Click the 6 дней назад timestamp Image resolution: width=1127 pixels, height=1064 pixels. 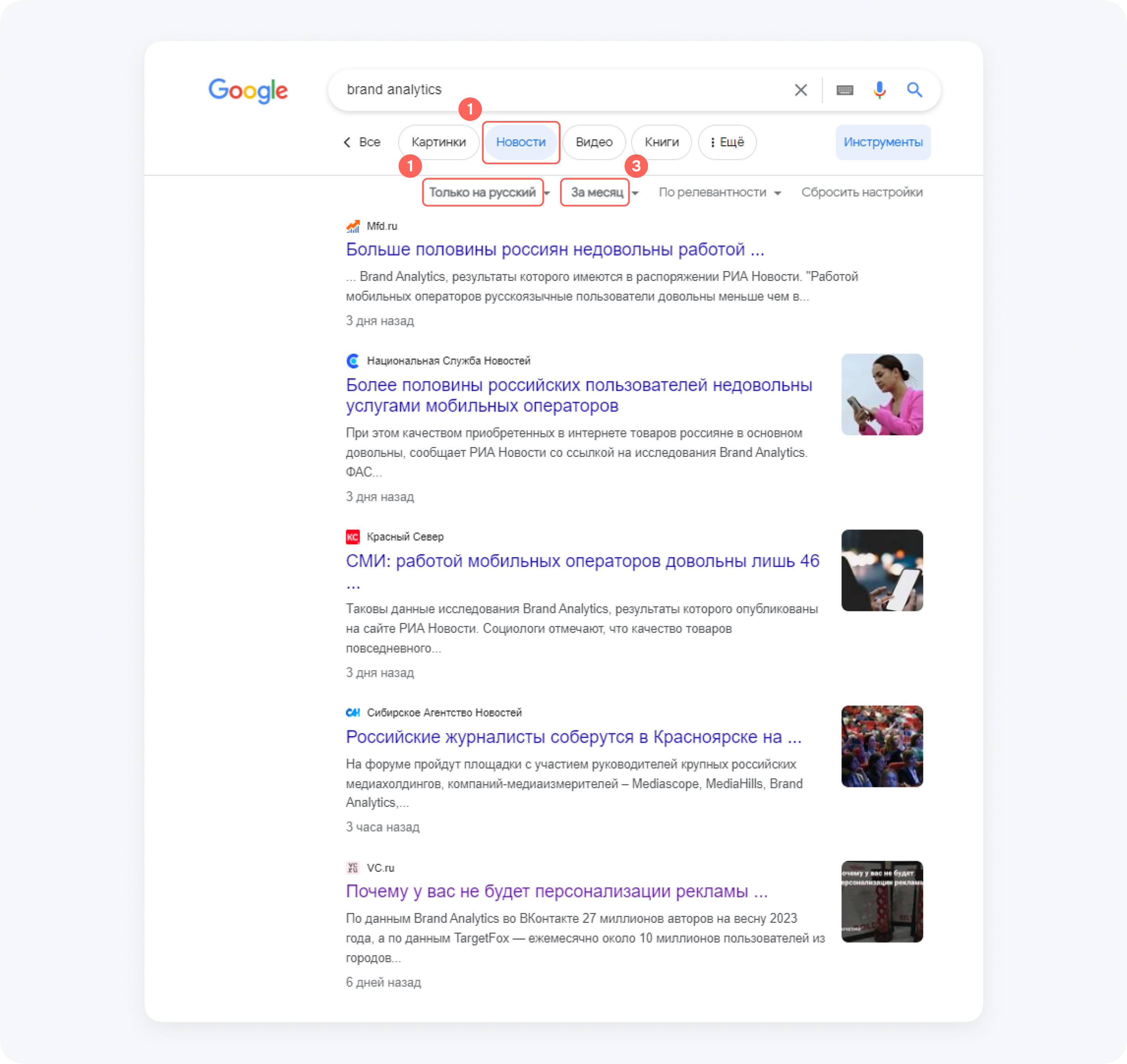(x=383, y=982)
